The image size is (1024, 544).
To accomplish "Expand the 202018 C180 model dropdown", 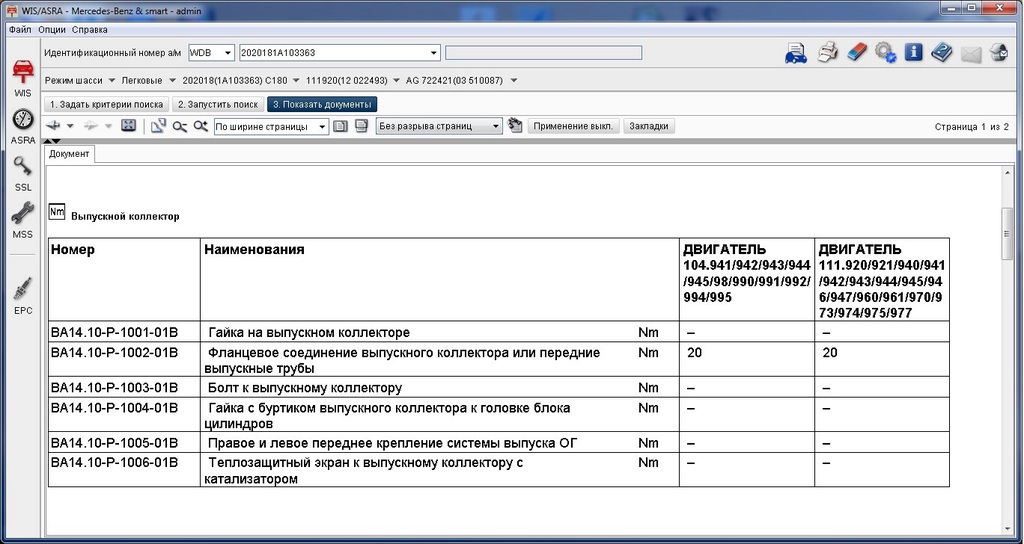I will tap(296, 80).
